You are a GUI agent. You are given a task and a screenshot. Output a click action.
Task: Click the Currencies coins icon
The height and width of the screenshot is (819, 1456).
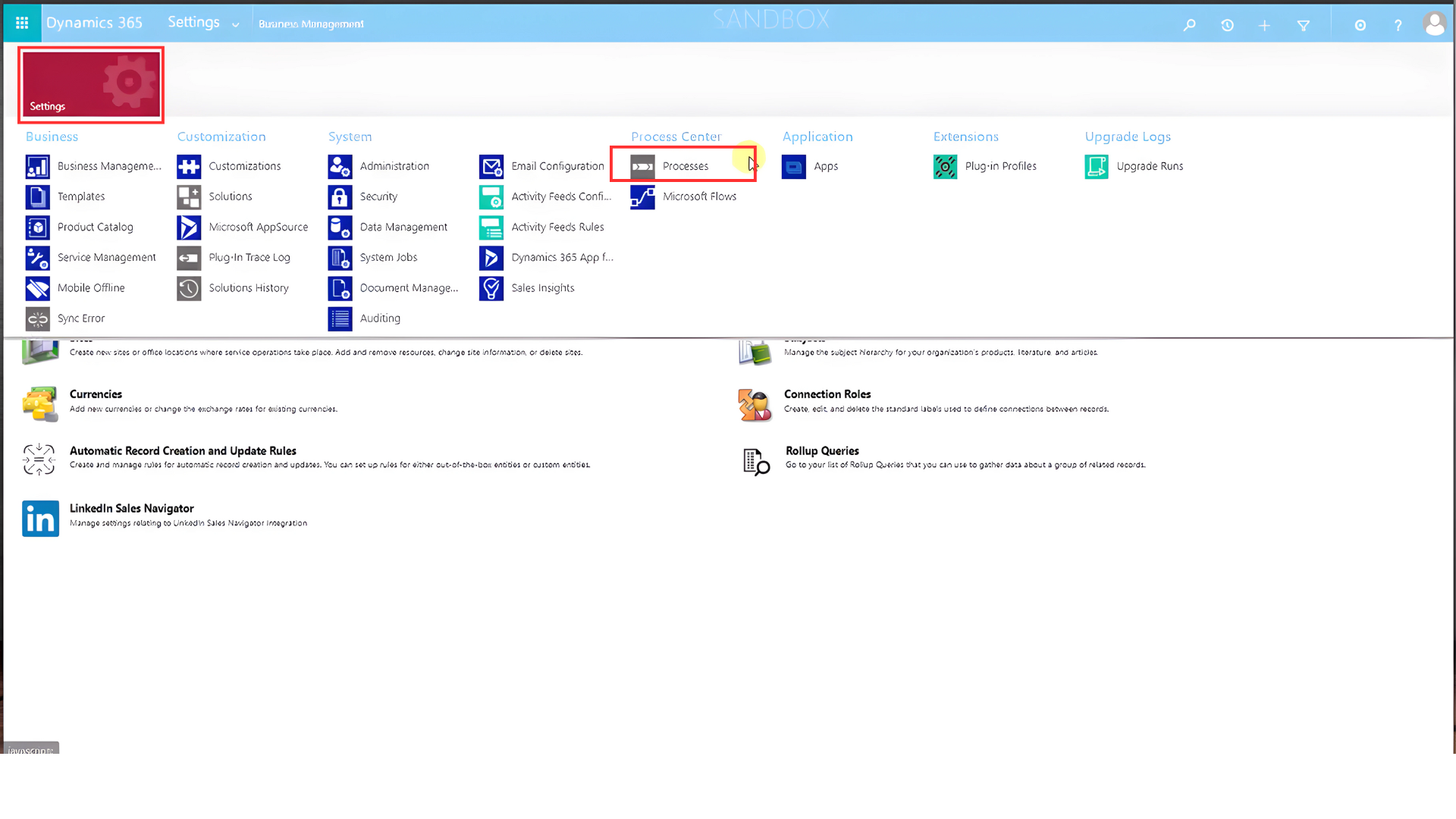(x=40, y=404)
